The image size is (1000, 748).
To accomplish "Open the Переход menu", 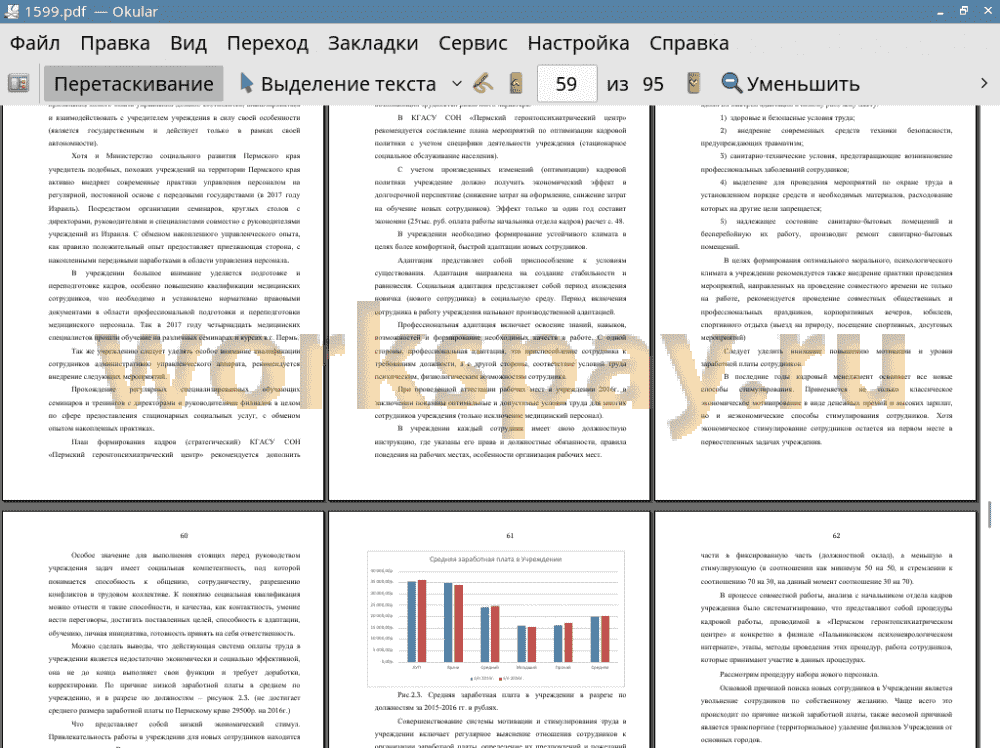I will coord(268,43).
